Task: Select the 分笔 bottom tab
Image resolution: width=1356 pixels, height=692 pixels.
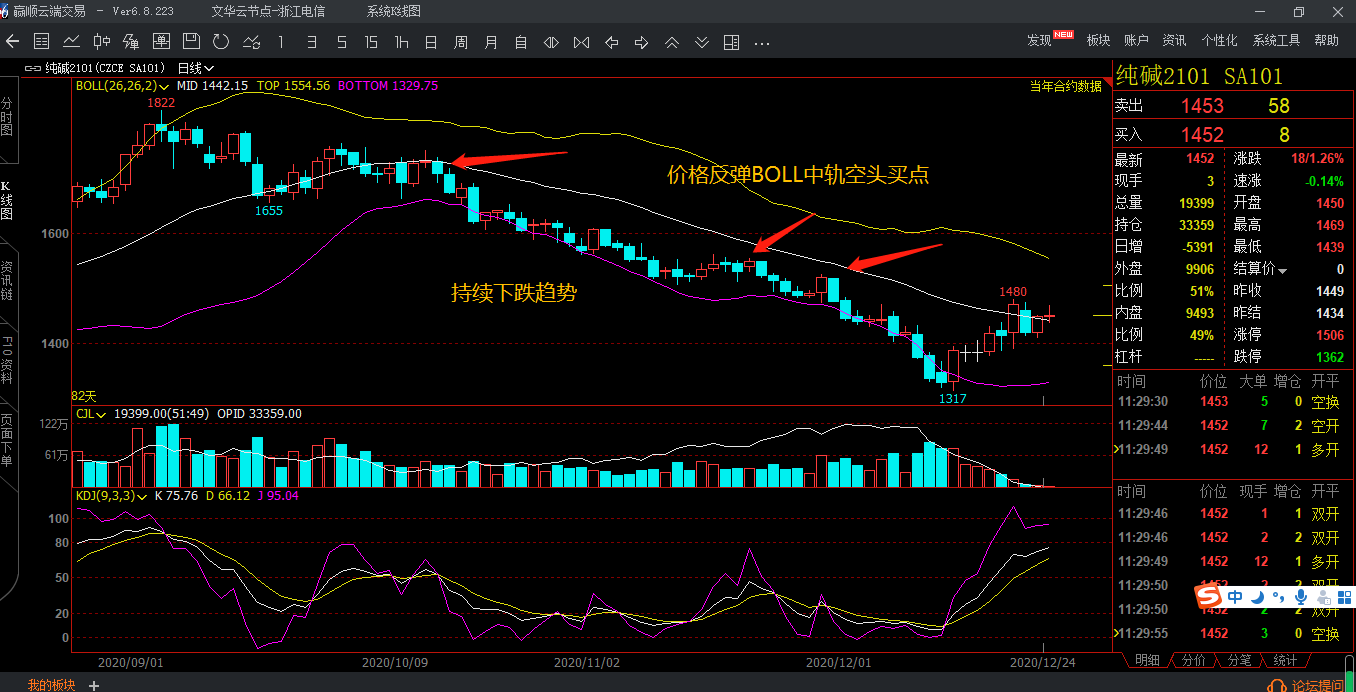Action: point(1239,661)
